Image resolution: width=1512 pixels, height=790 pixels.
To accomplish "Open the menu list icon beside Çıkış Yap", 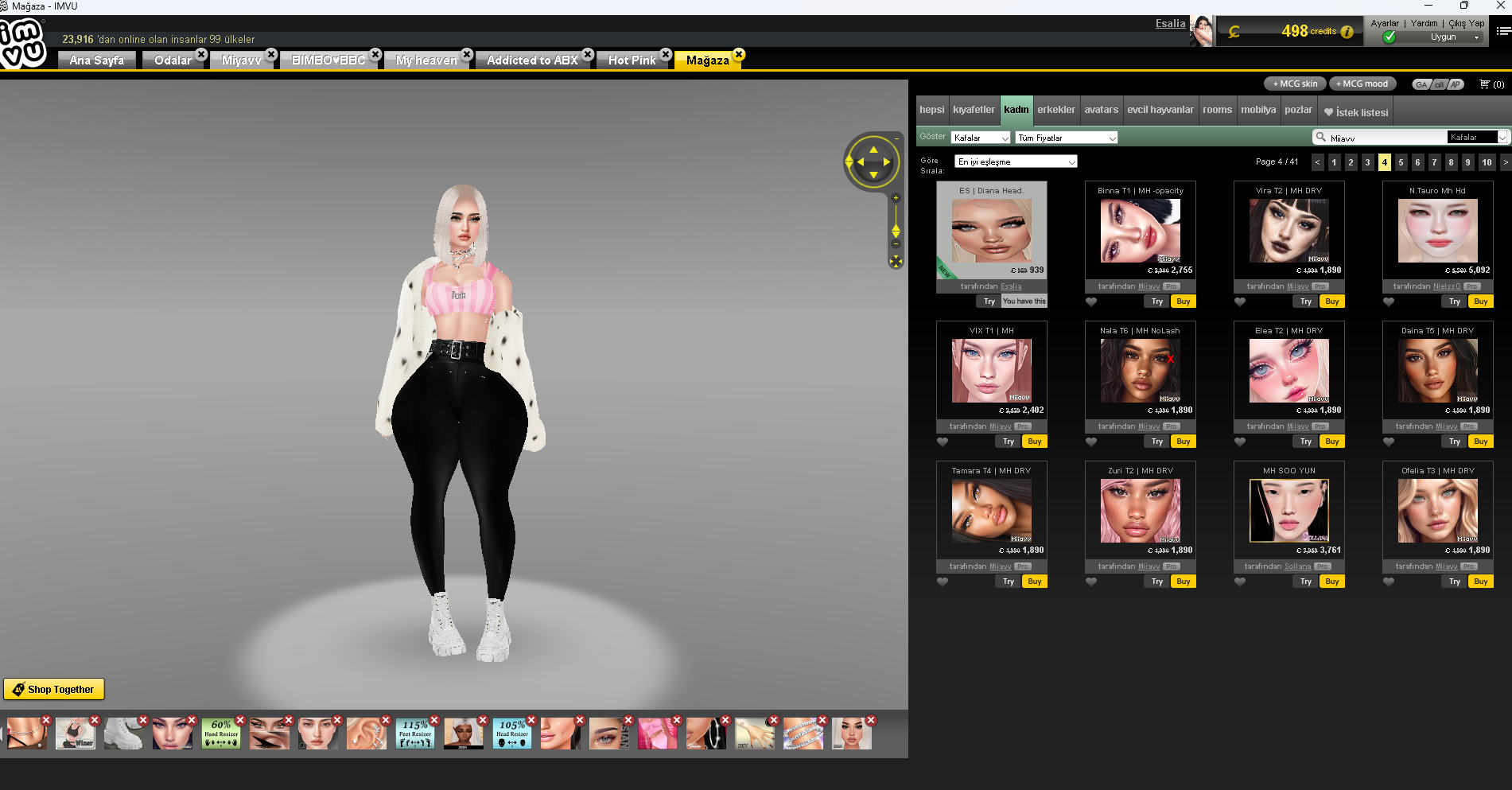I will click(1503, 31).
